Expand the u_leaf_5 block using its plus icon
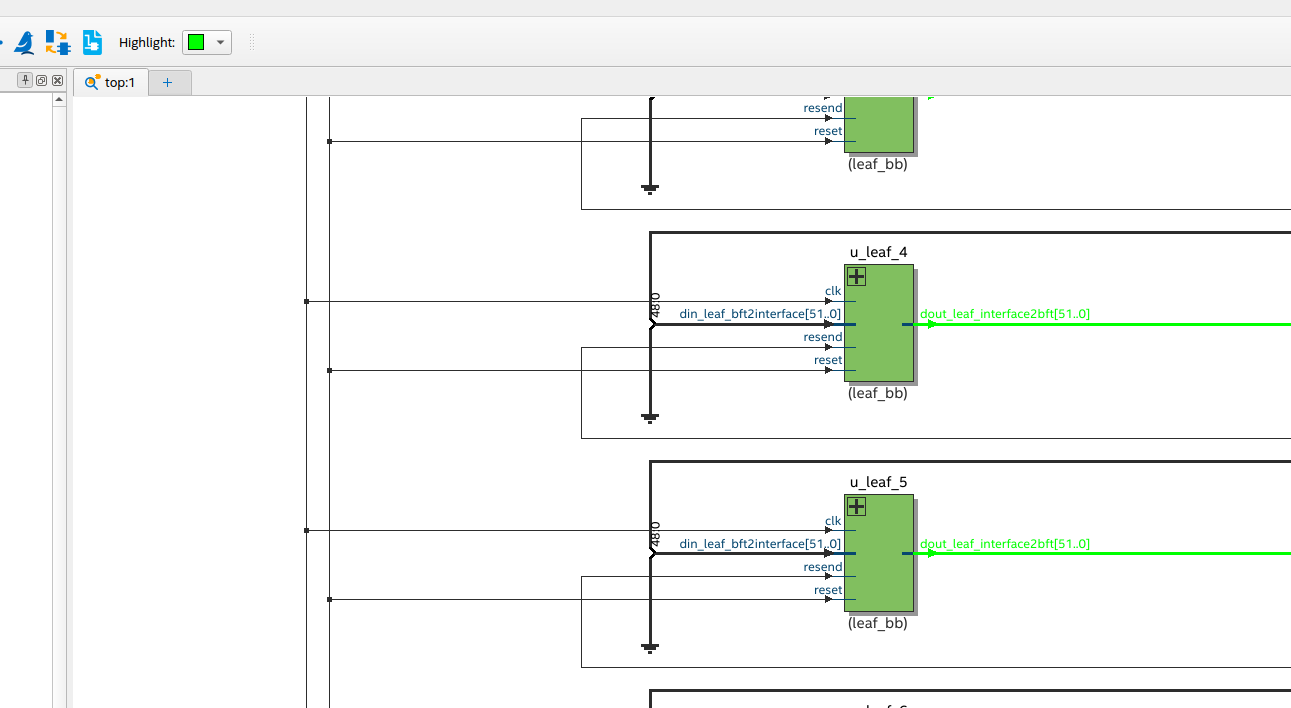The image size is (1291, 708). [x=856, y=506]
